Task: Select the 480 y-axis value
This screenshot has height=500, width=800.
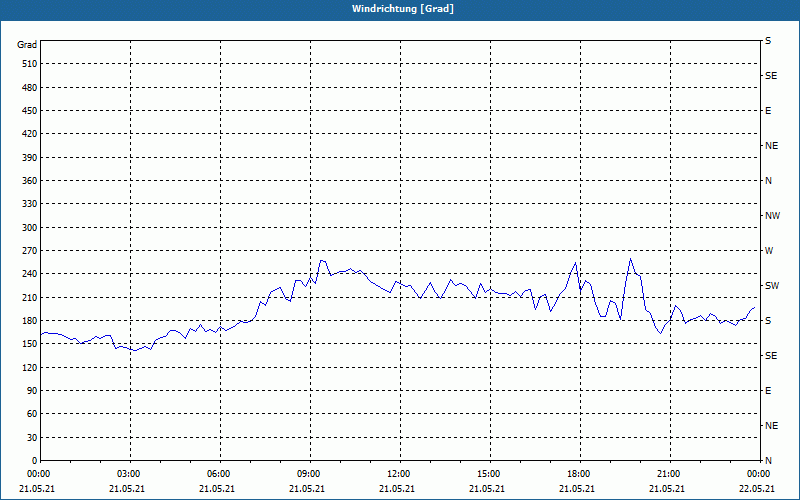Action: coord(30,87)
